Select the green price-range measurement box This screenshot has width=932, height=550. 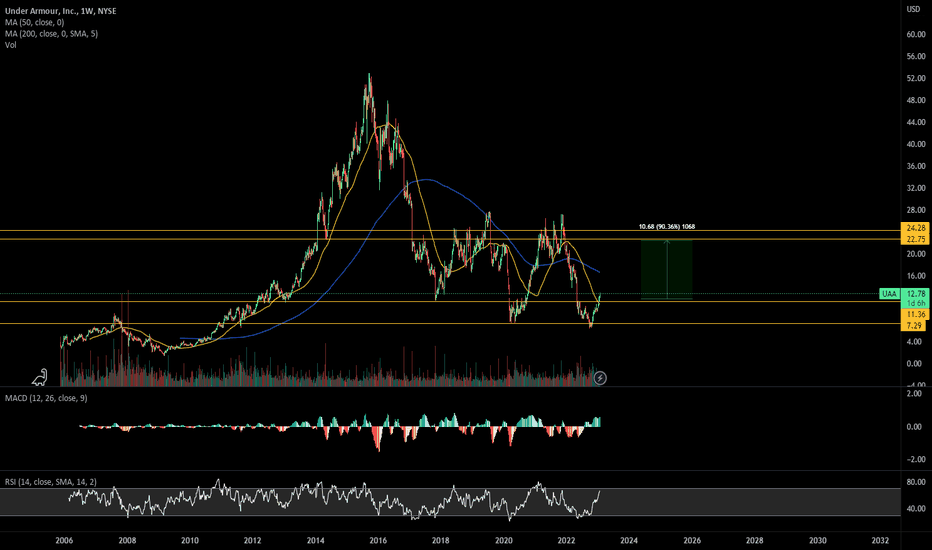coord(666,269)
